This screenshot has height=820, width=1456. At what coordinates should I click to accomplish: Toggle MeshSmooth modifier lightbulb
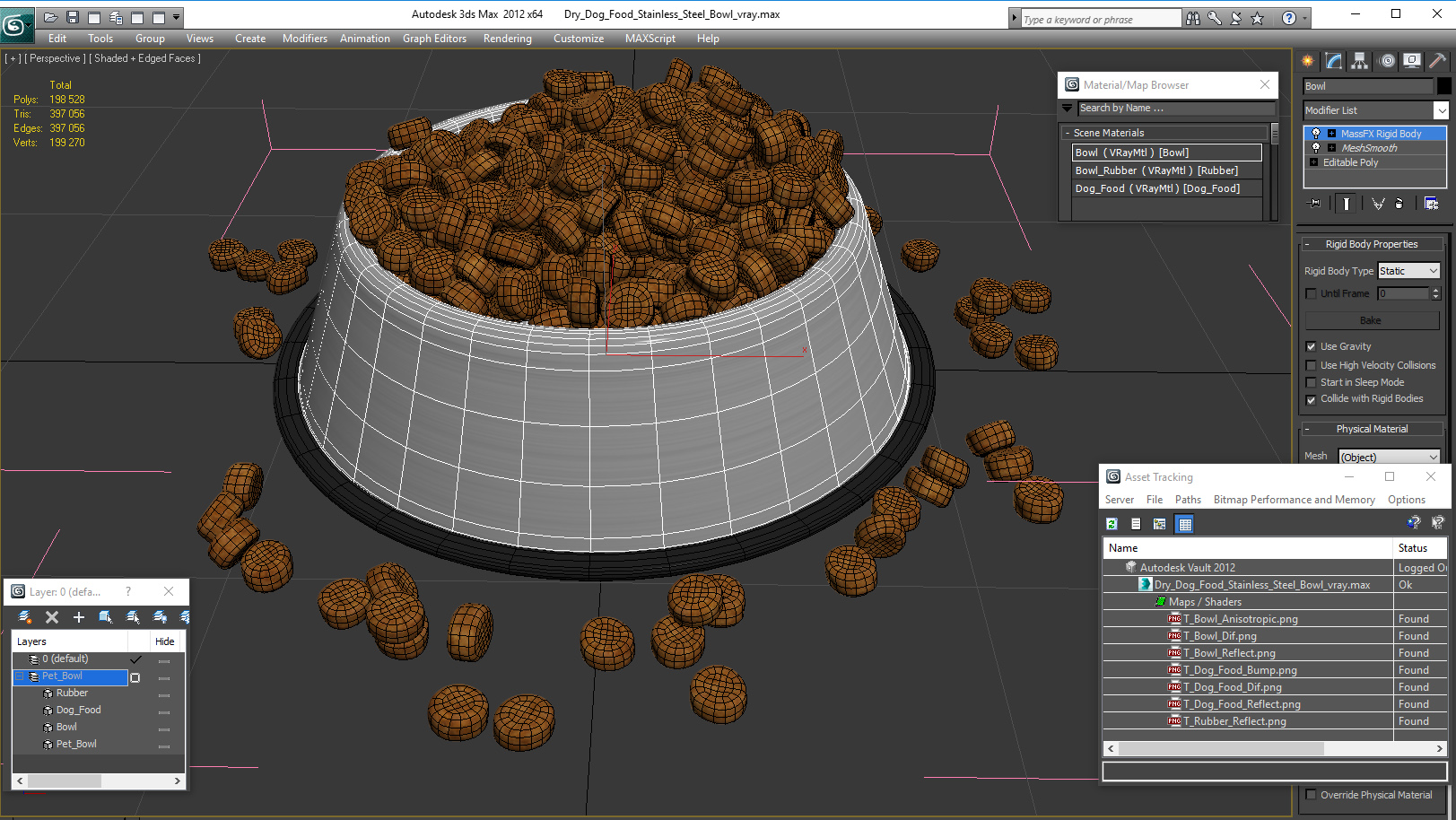[1316, 148]
